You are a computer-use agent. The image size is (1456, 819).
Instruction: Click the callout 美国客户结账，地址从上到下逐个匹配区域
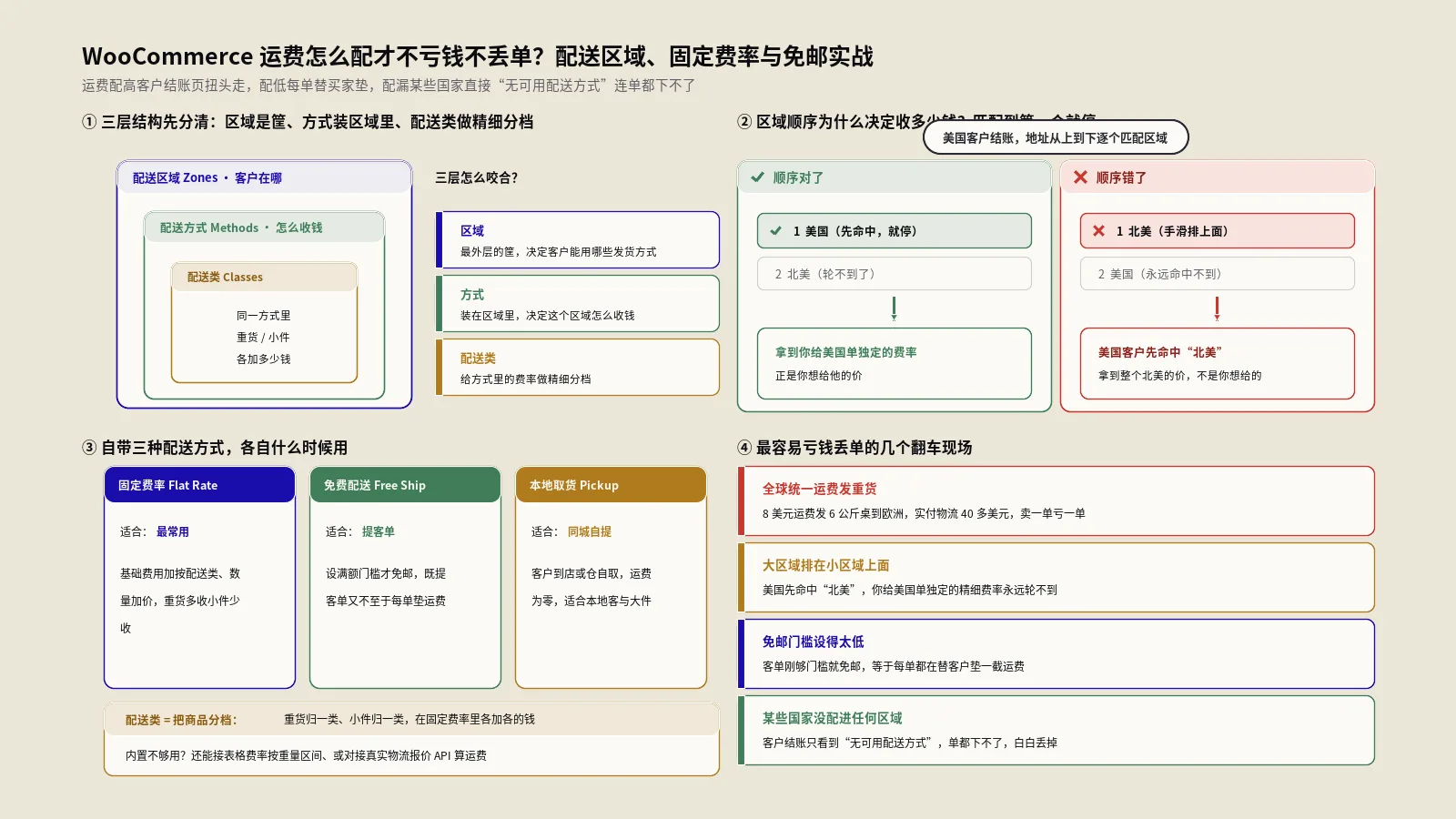click(x=1056, y=137)
